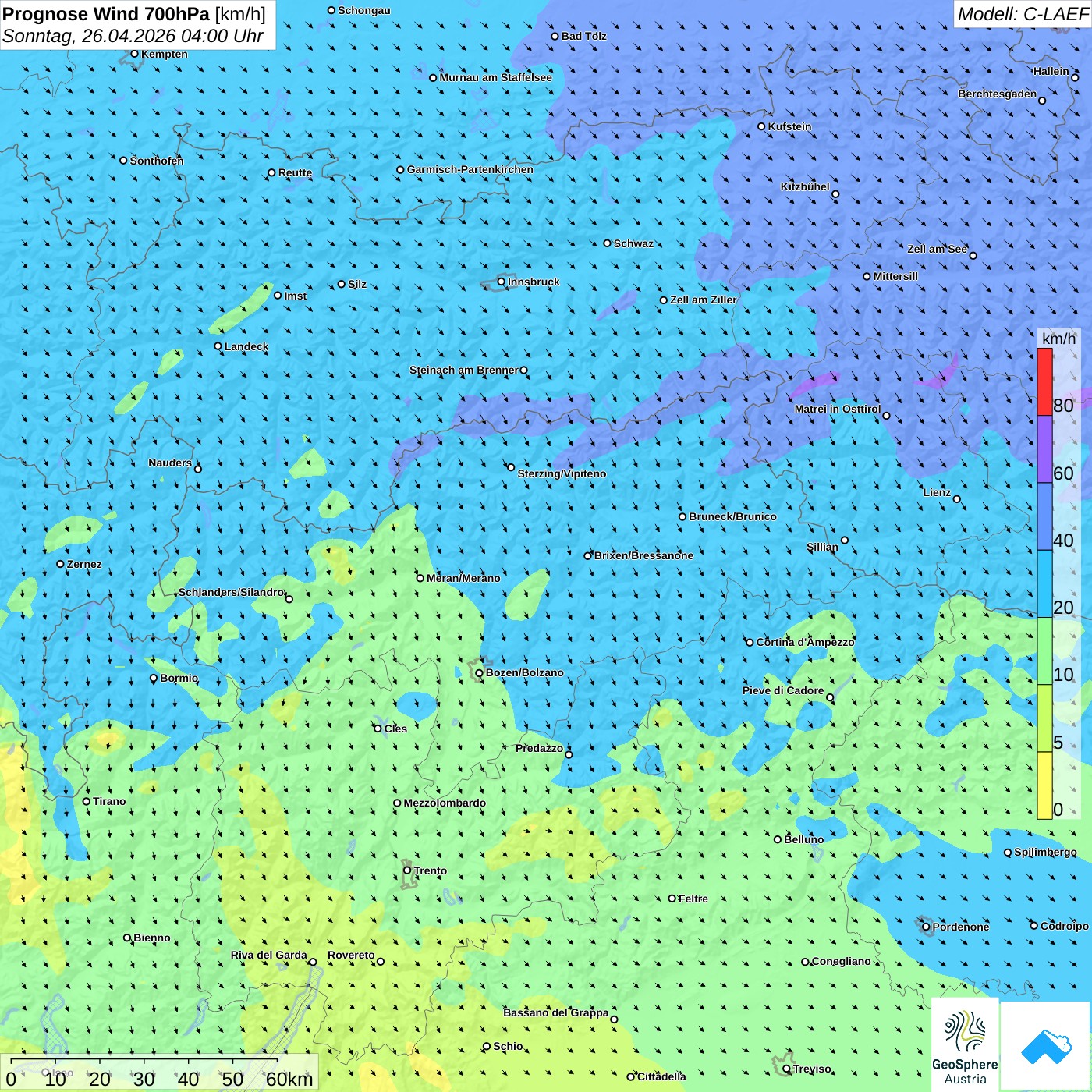The image size is (1092, 1092).
Task: Click the "Matrei in Osttirol" label
Action: (838, 409)
